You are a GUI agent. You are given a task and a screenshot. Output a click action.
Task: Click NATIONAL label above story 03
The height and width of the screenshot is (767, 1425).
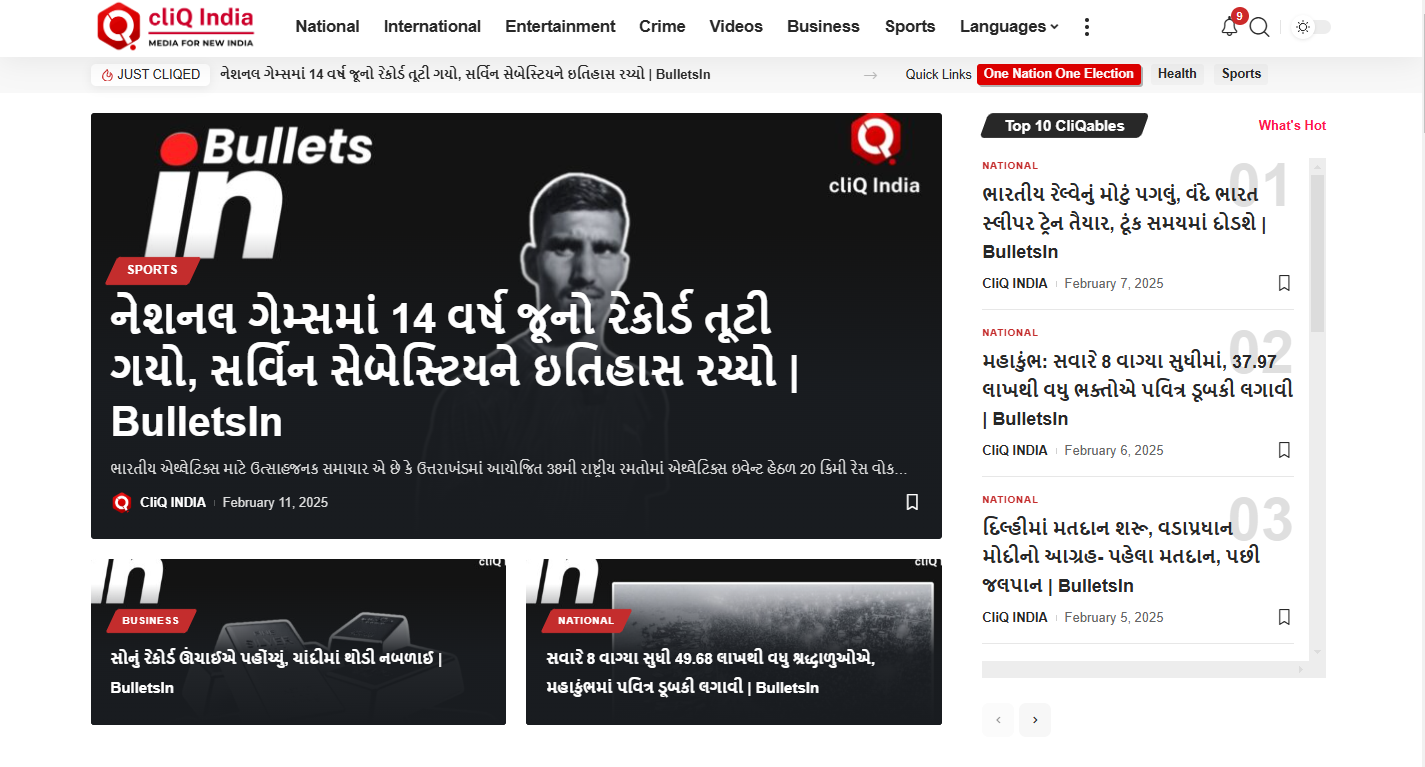coord(1010,500)
